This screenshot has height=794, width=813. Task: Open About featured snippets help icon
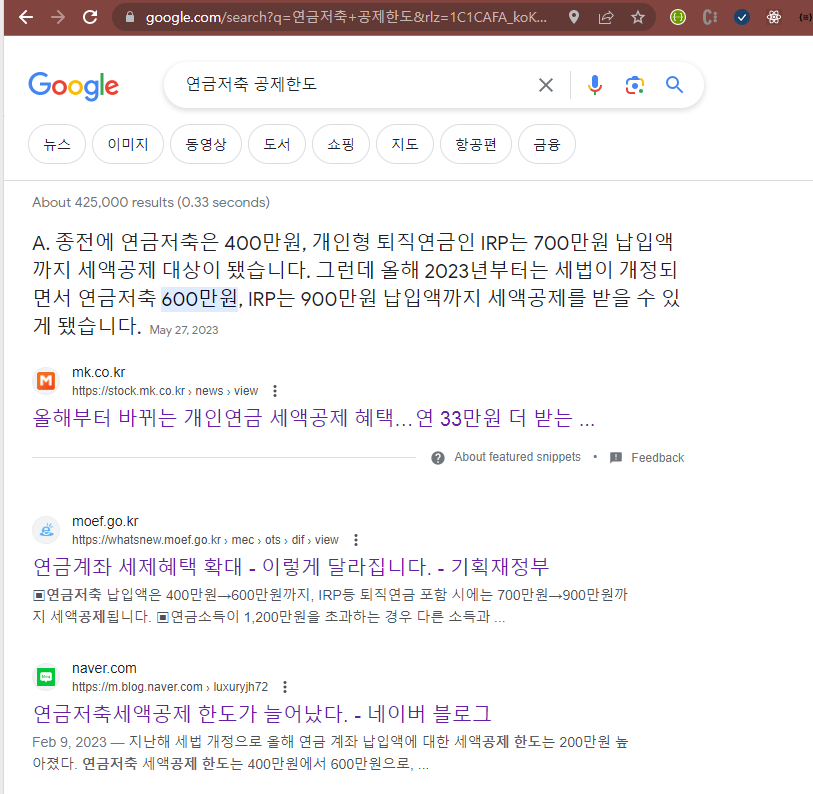(x=438, y=458)
